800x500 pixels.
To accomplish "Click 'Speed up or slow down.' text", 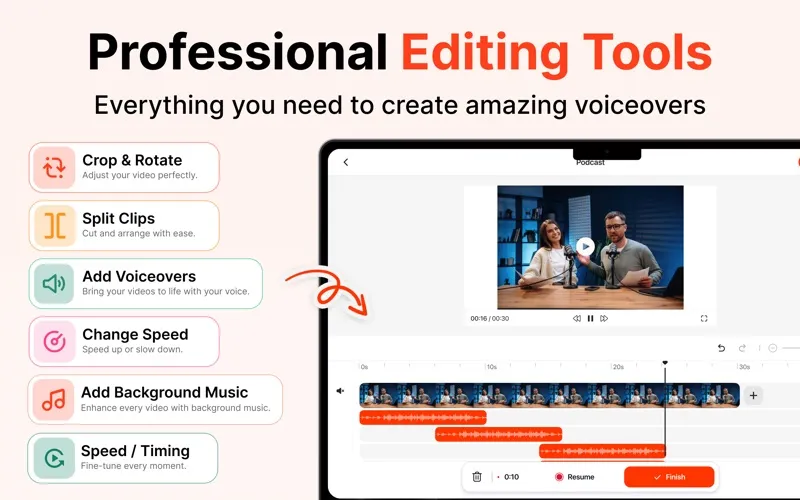I will coord(132,349).
